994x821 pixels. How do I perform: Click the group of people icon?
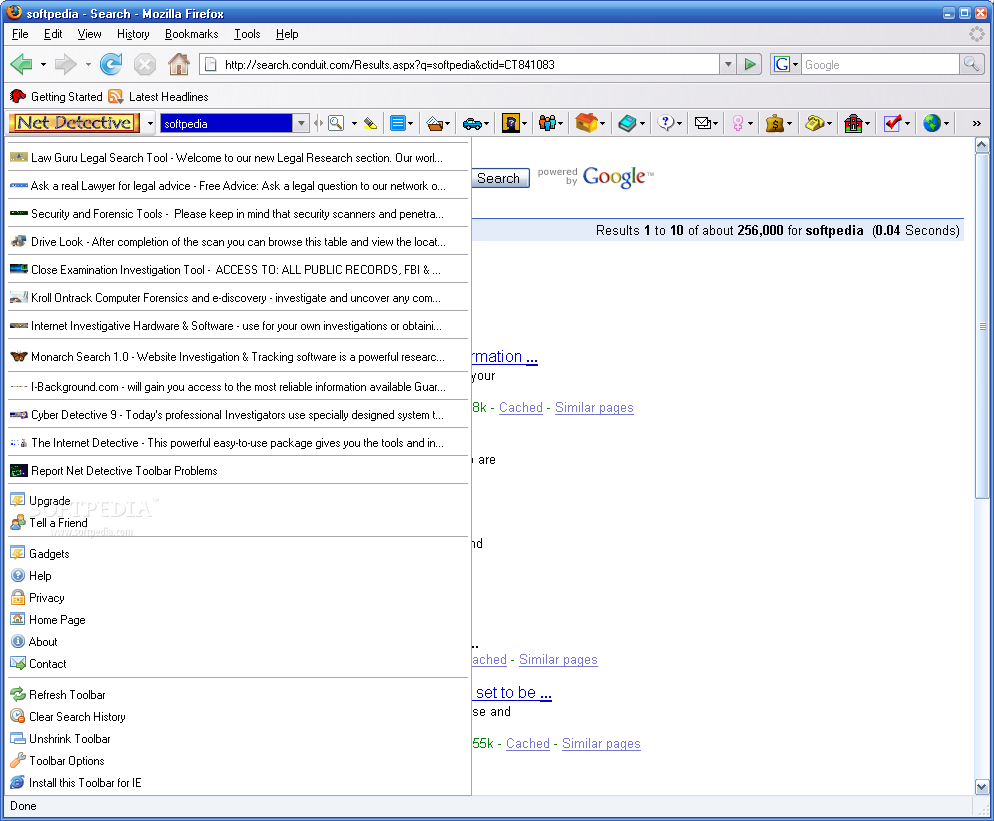click(547, 123)
